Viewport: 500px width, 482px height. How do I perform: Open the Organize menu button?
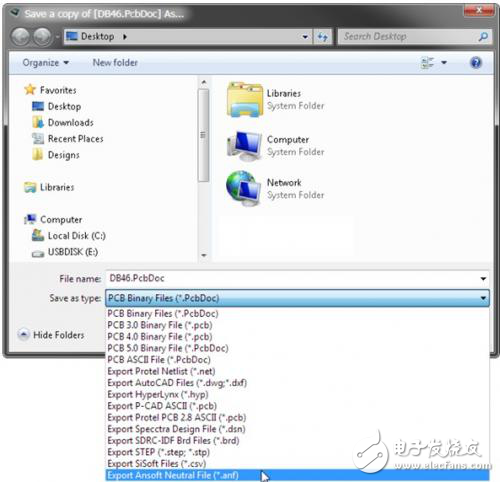coord(46,63)
